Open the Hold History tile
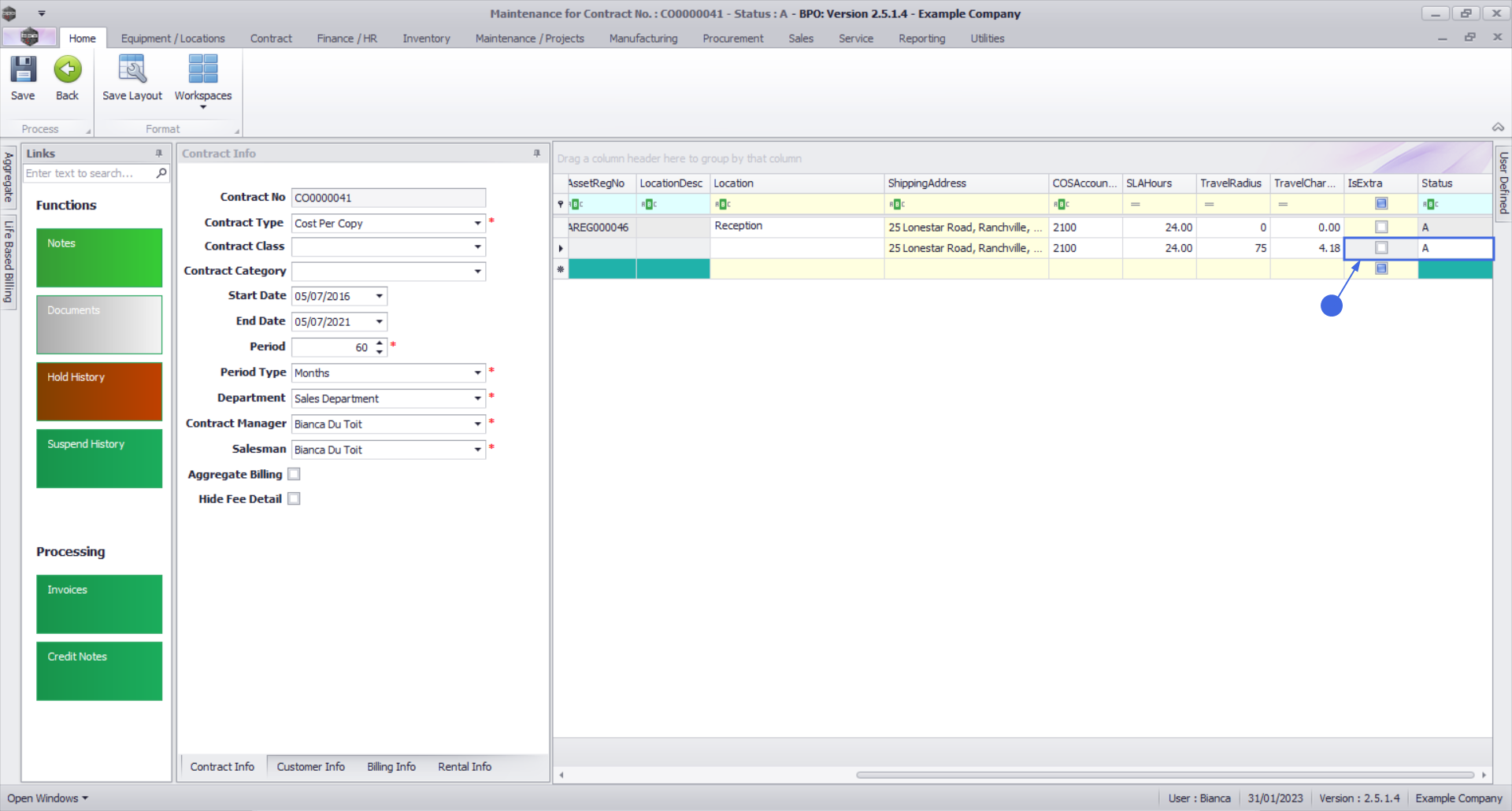The image size is (1512, 811). coord(99,391)
